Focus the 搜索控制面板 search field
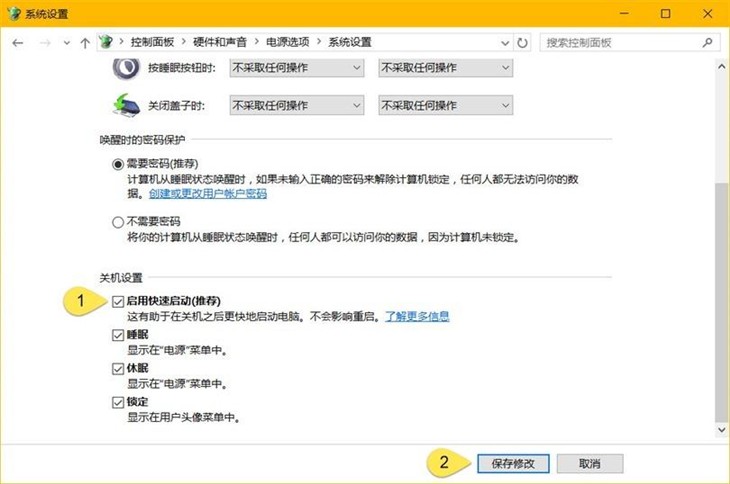The height and width of the screenshot is (484, 730). coord(629,43)
